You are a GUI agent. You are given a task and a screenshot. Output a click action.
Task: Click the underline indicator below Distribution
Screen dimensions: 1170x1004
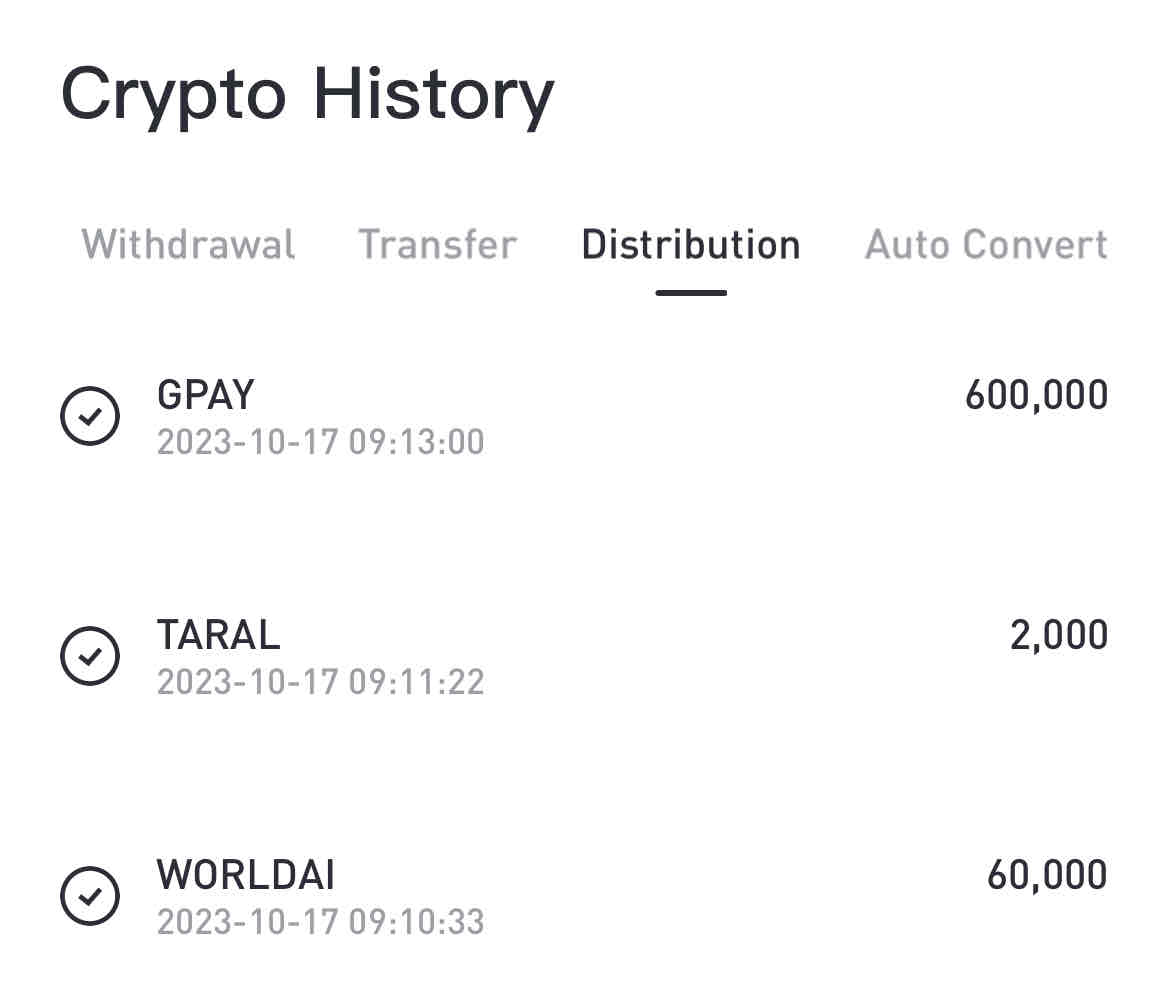click(691, 293)
